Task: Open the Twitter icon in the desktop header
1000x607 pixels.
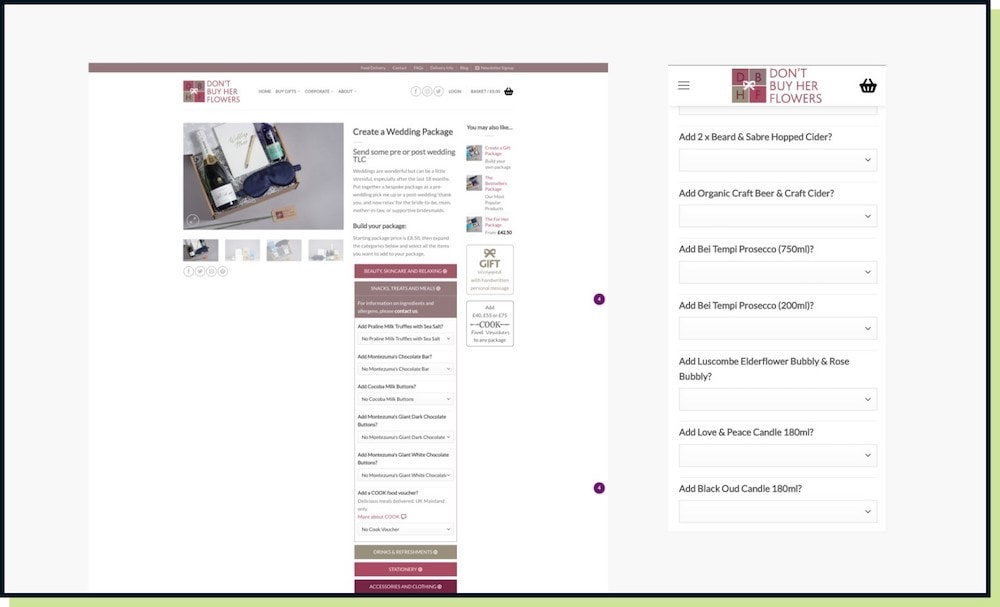Action: click(x=438, y=91)
